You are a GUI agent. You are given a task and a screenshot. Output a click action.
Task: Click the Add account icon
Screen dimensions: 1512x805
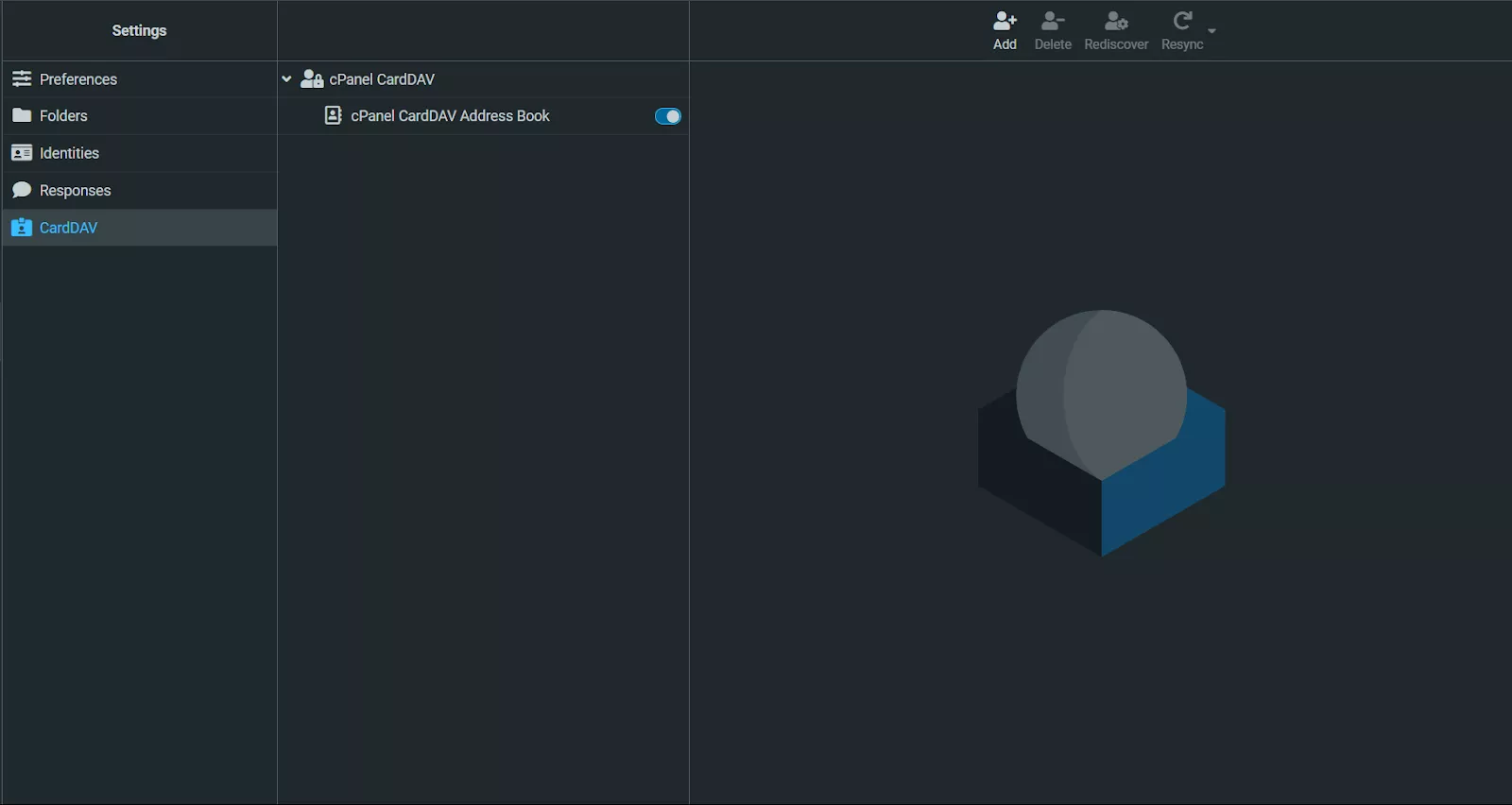coord(1005,21)
